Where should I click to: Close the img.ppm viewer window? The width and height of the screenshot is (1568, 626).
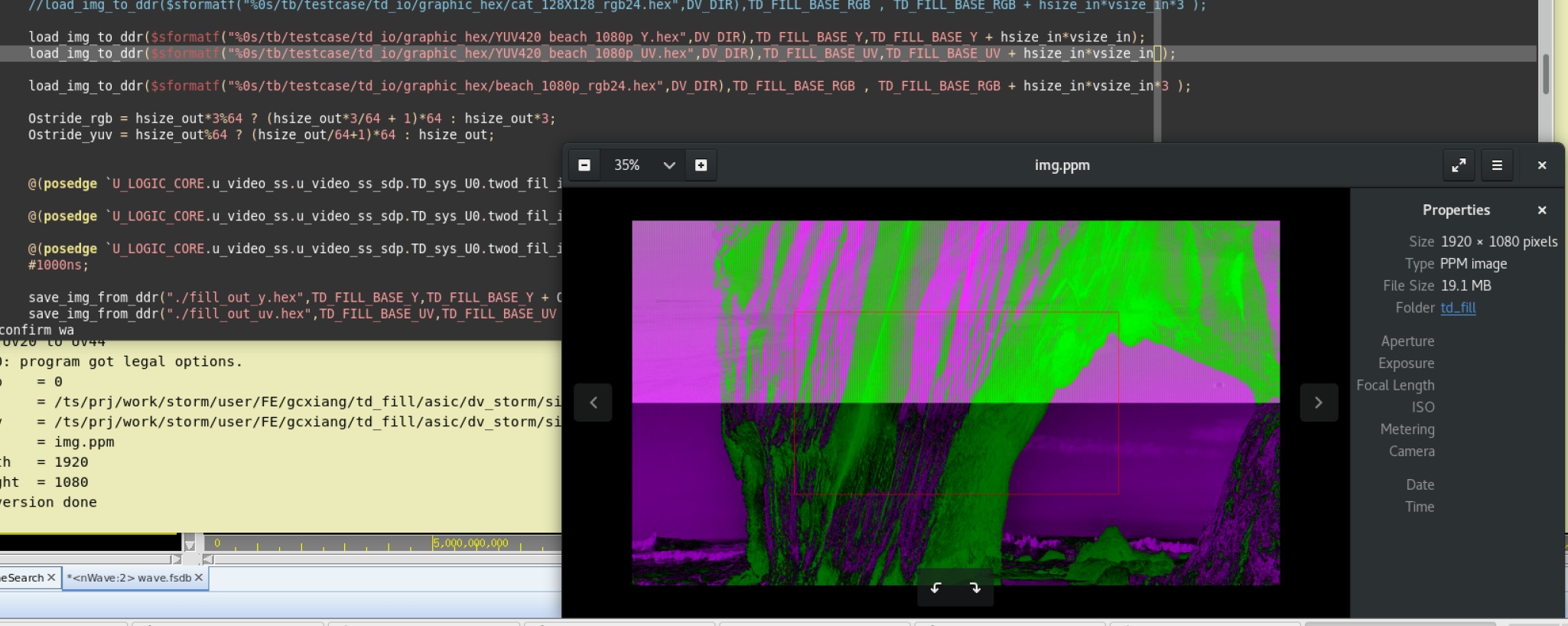coord(1542,165)
